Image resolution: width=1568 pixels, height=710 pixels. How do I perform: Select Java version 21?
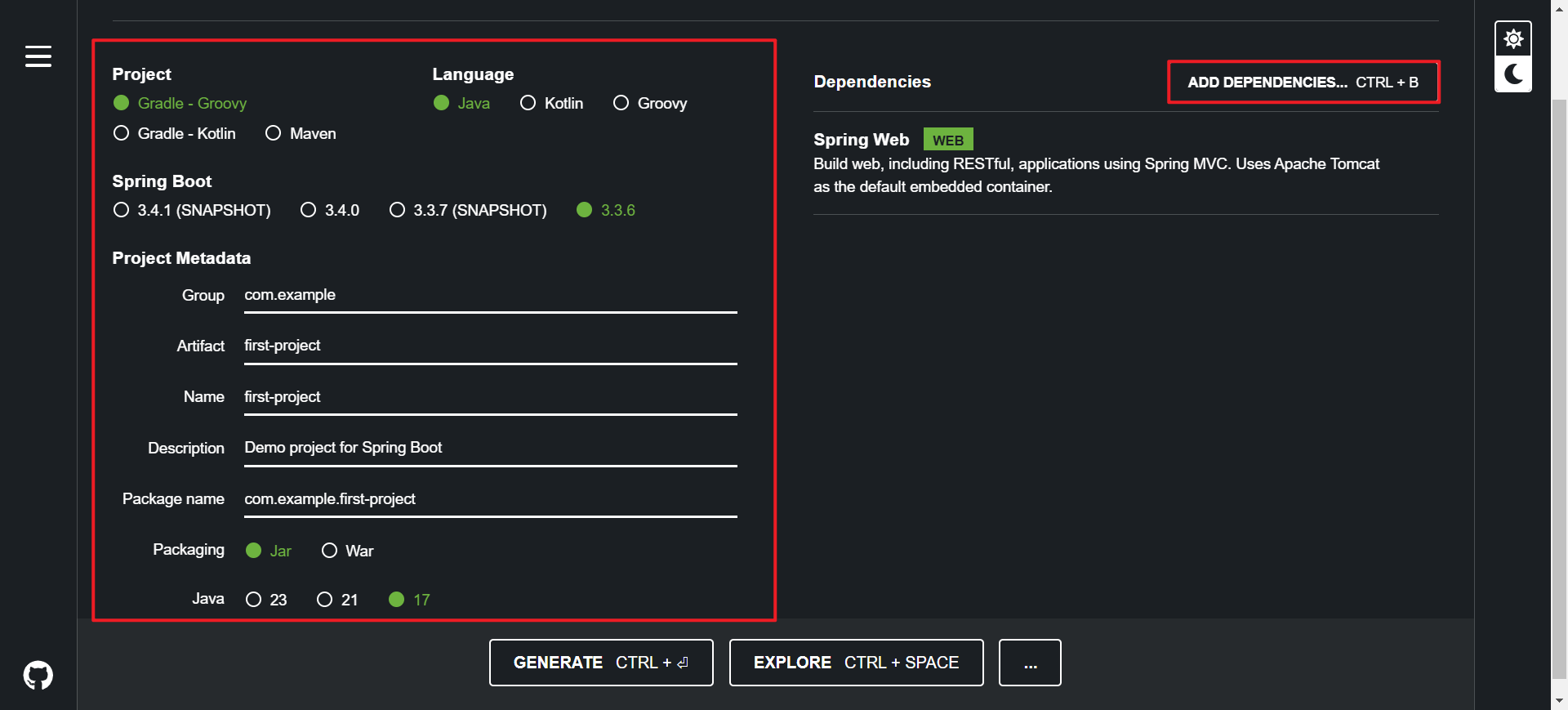tap(337, 600)
